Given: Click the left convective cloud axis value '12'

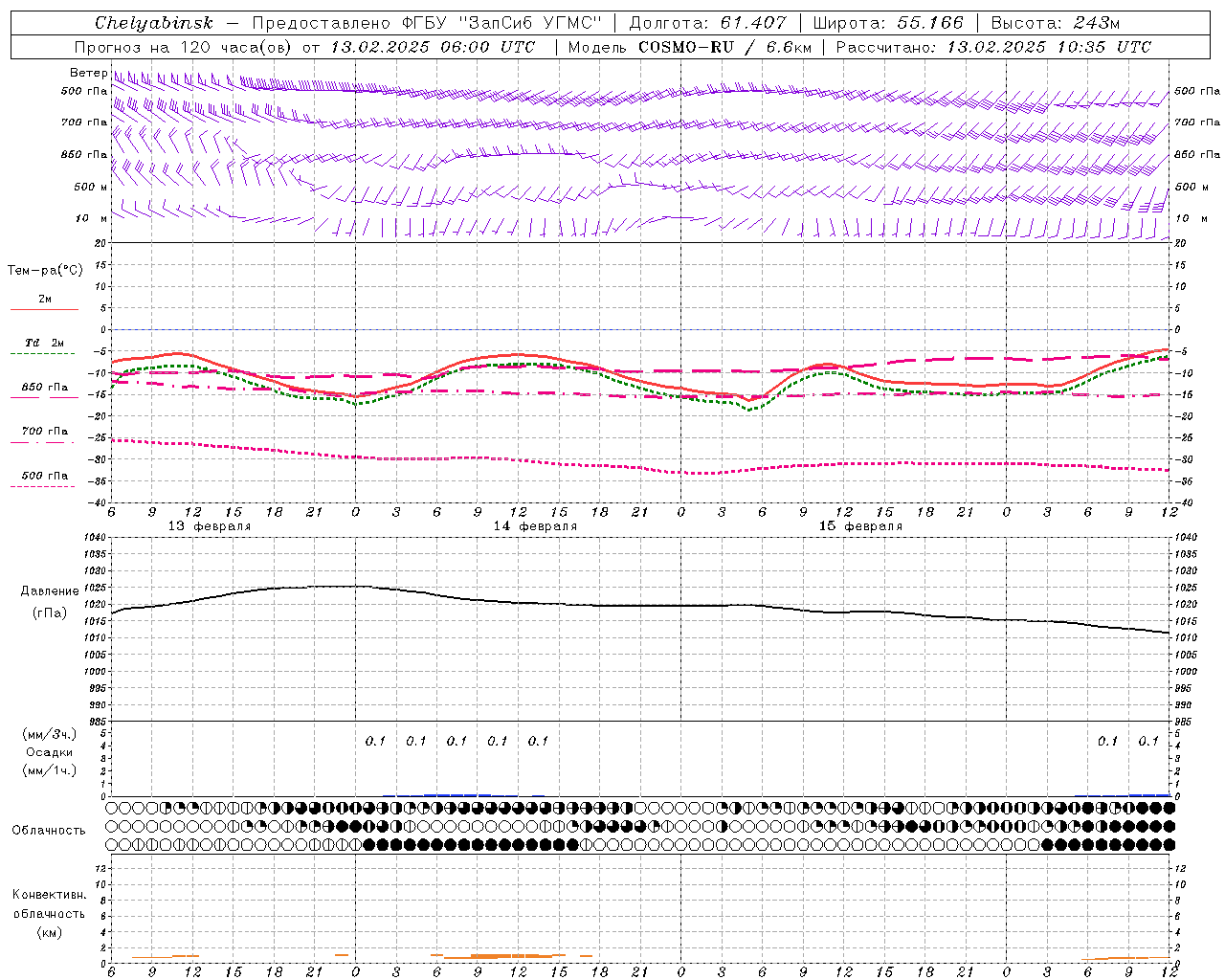Looking at the screenshot, I should point(100,869).
